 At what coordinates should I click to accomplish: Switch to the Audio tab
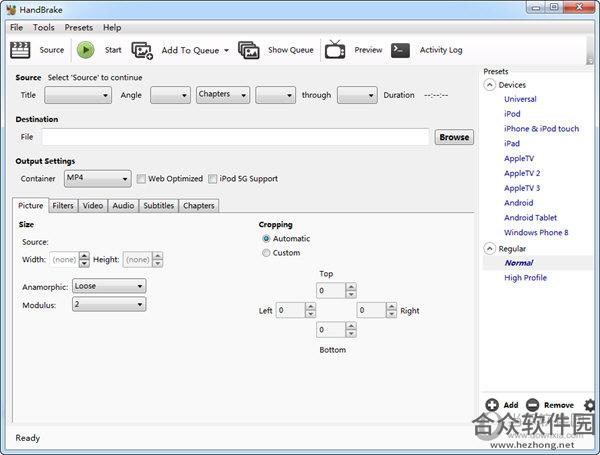(x=123, y=205)
